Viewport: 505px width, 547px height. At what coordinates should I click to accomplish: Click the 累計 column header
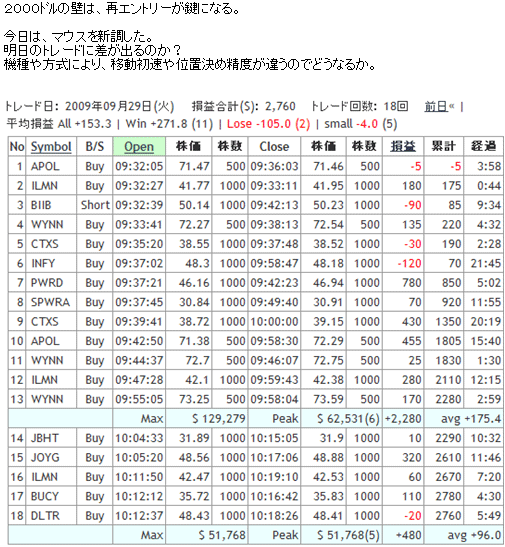coord(443,147)
